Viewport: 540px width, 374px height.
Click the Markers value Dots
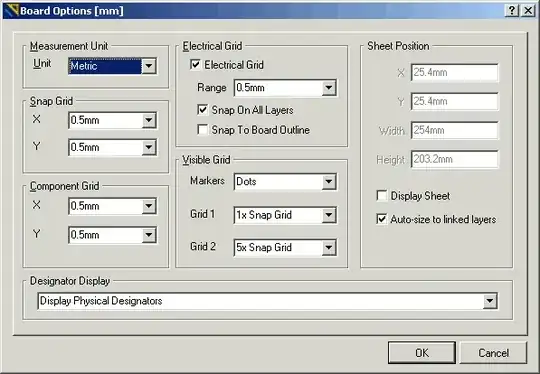click(246, 181)
